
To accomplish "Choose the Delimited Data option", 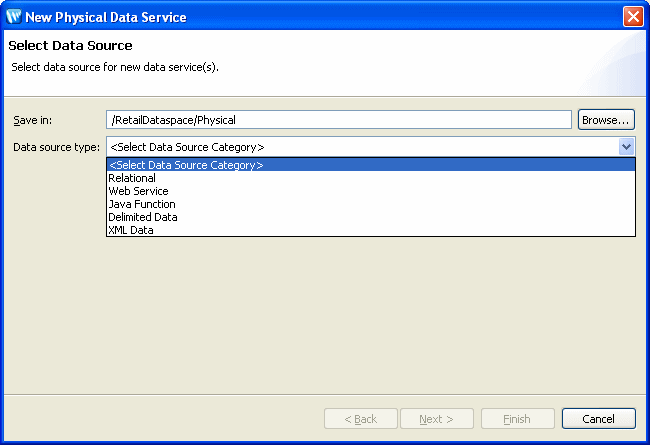I will pos(143,217).
